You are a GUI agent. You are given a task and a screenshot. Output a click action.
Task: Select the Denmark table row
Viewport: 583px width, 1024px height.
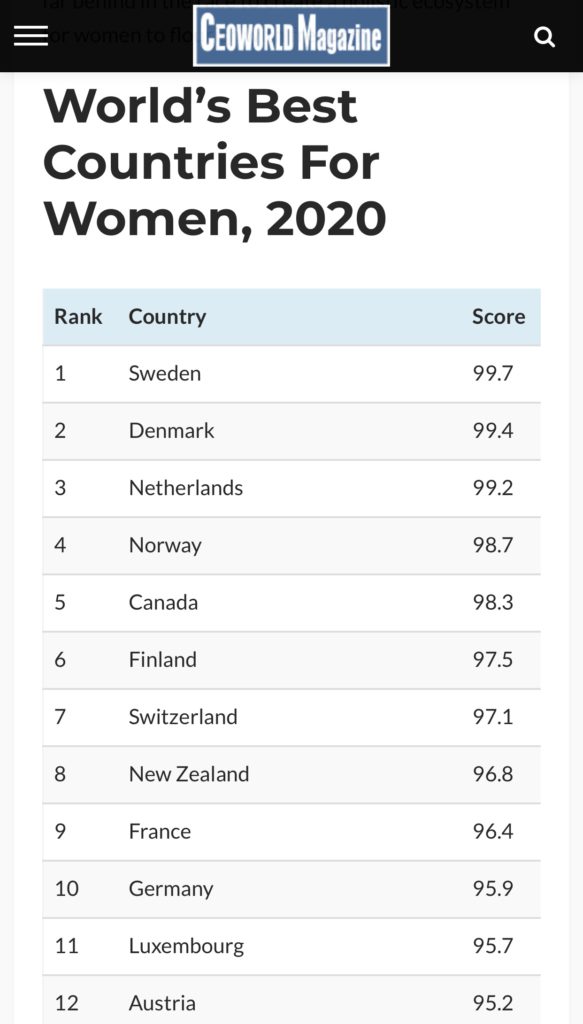tap(292, 431)
